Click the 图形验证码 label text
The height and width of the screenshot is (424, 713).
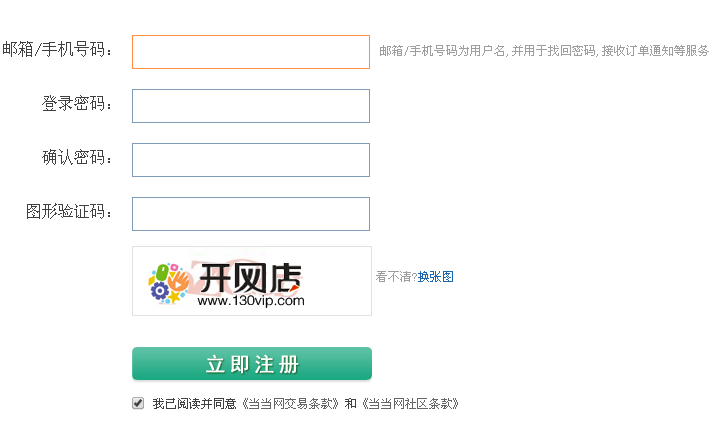[x=69, y=212]
